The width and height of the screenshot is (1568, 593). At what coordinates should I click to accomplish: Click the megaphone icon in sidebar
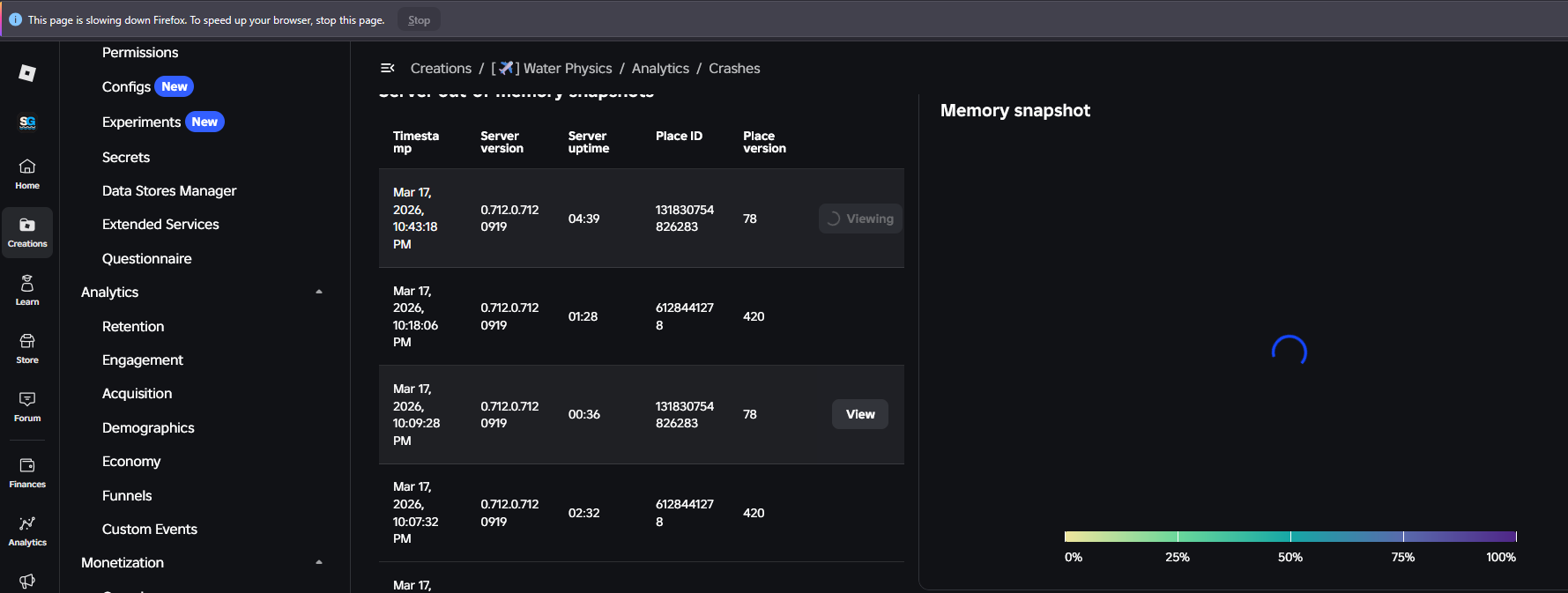pyautogui.click(x=27, y=581)
